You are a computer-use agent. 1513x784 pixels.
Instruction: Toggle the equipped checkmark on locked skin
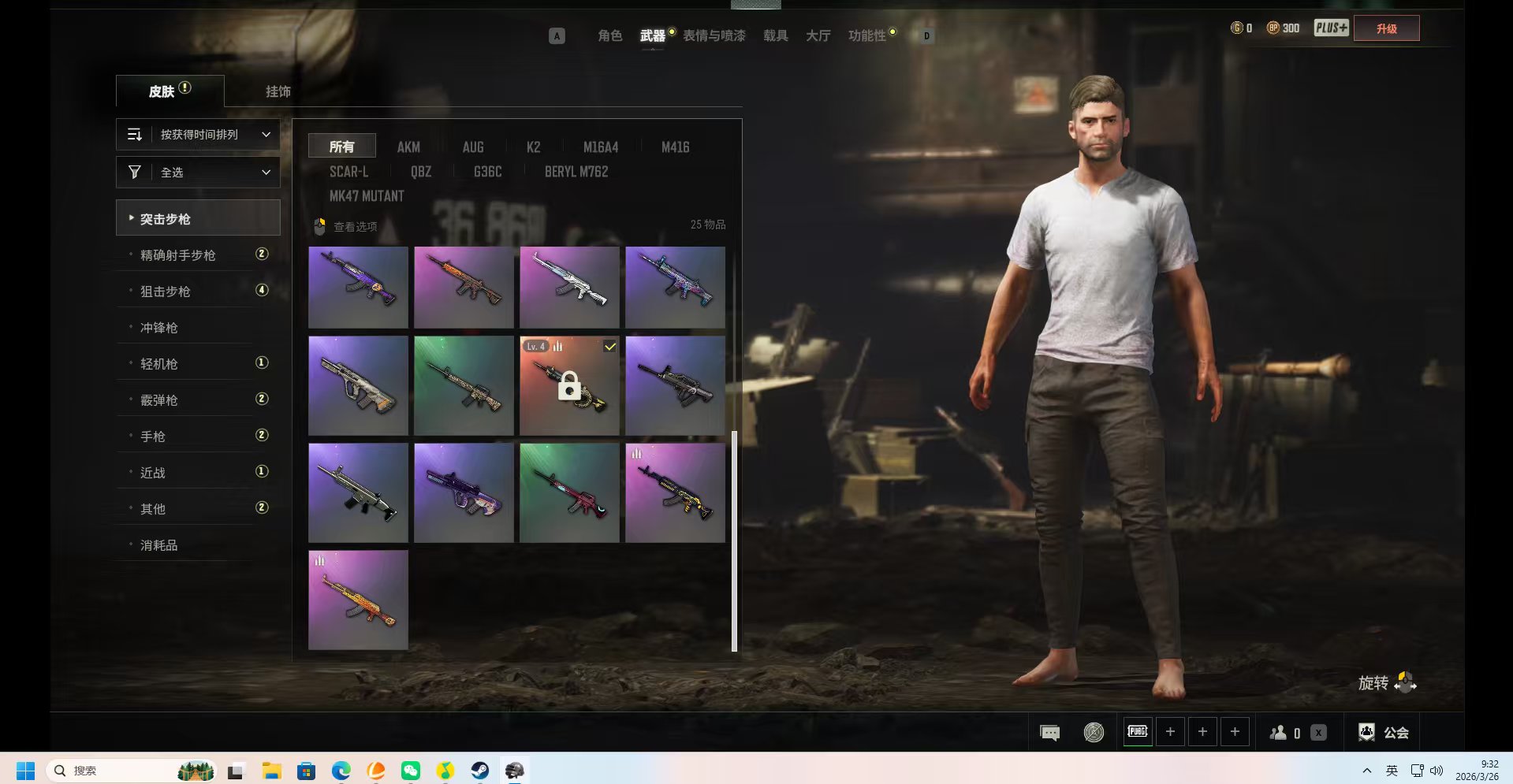609,347
